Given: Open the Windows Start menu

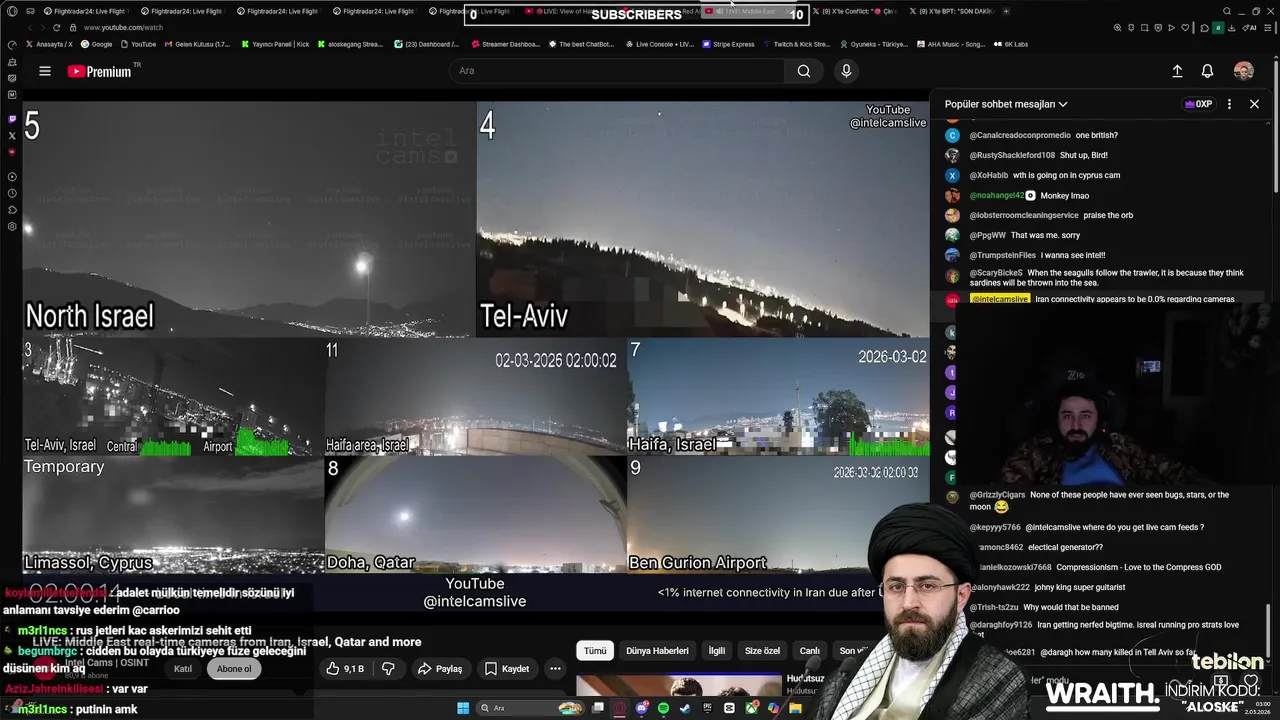Looking at the screenshot, I should [x=463, y=708].
